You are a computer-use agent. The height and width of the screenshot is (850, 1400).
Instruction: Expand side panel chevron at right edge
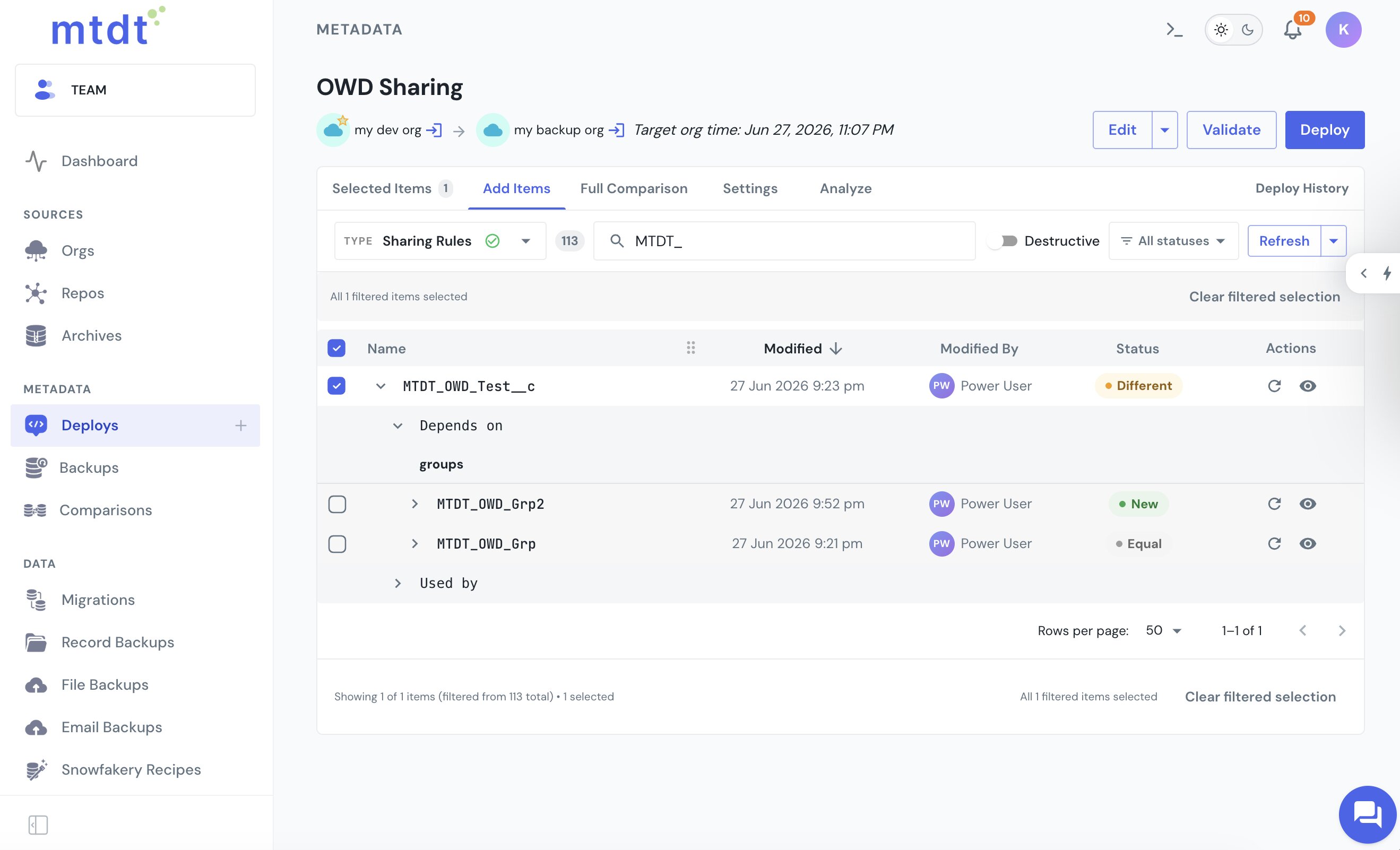[x=1363, y=273]
